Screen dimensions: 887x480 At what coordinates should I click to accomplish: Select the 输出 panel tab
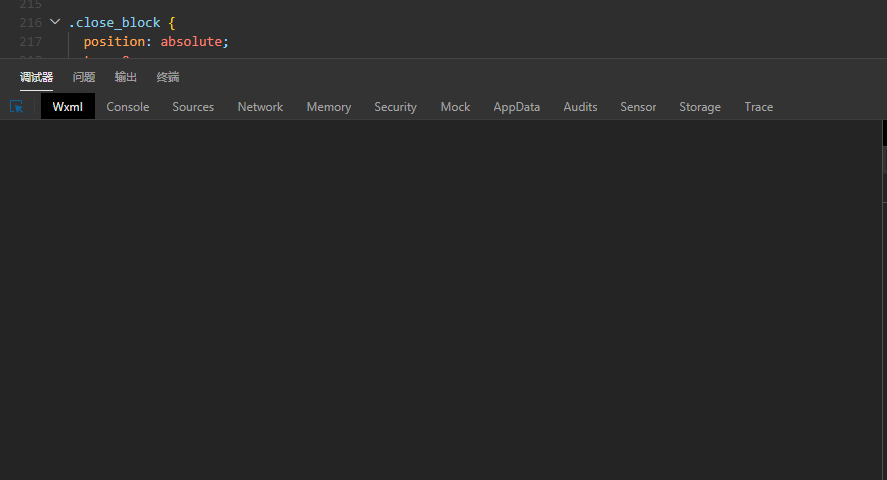point(126,77)
